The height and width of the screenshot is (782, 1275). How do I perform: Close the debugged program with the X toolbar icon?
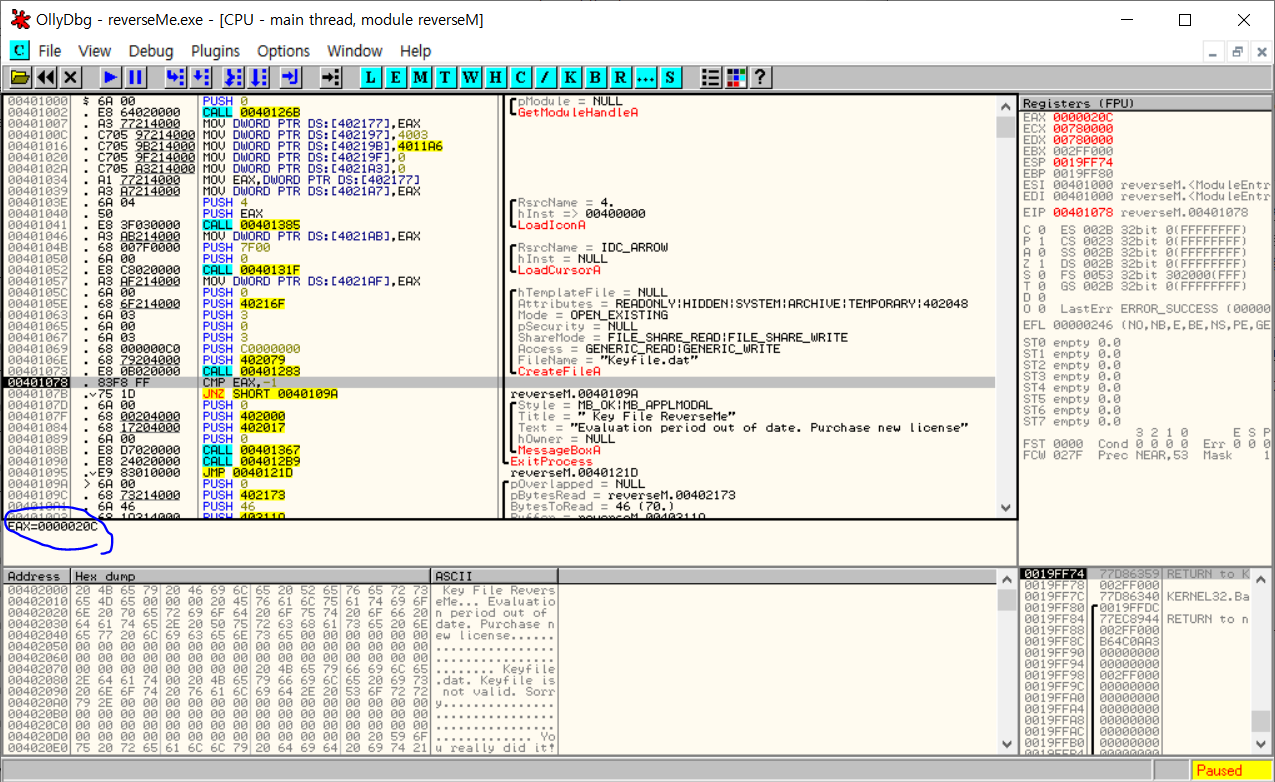71,77
